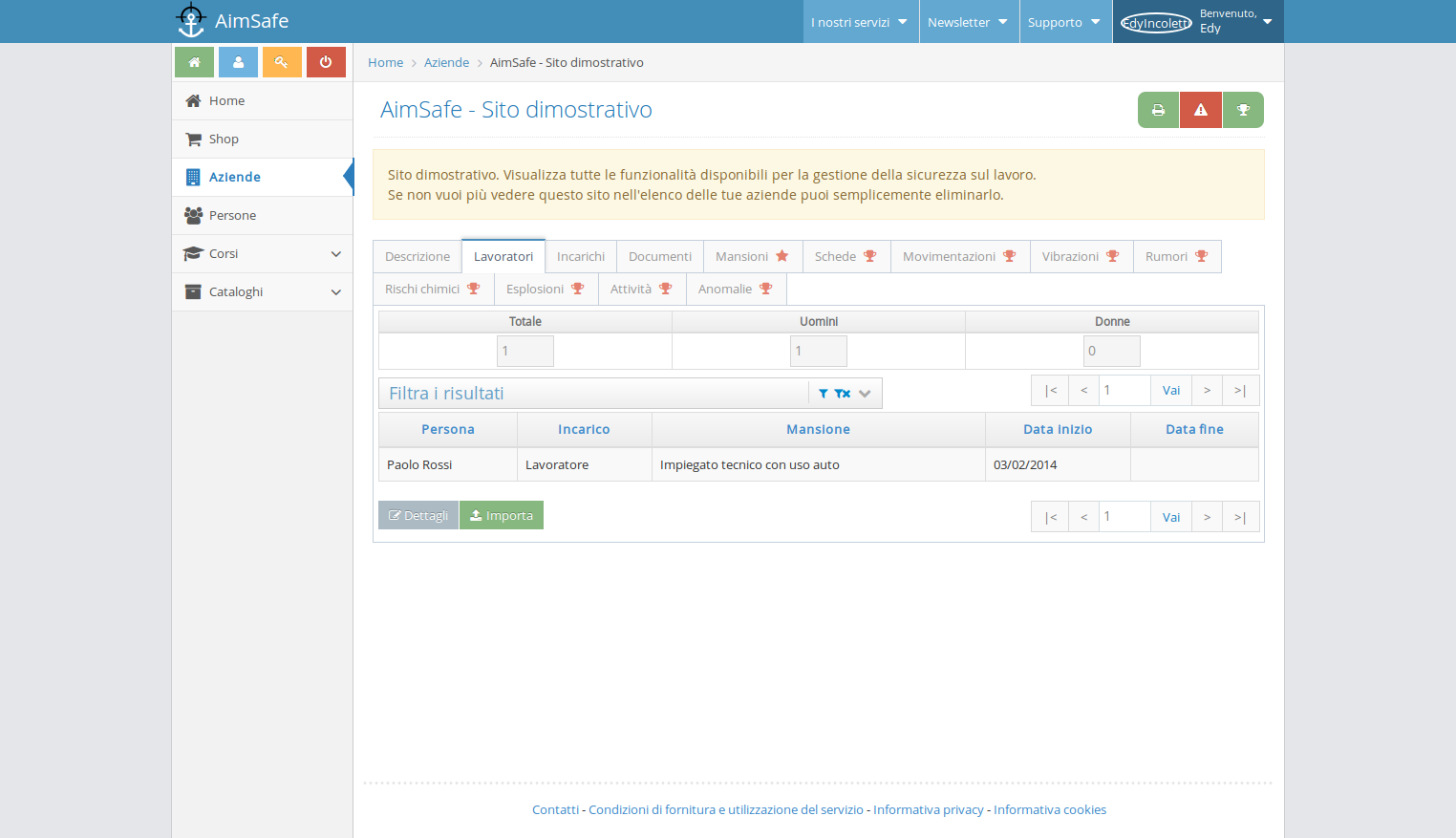The width and height of the screenshot is (1456, 838).
Task: Go to last page in top pager
Action: pyautogui.click(x=1240, y=390)
